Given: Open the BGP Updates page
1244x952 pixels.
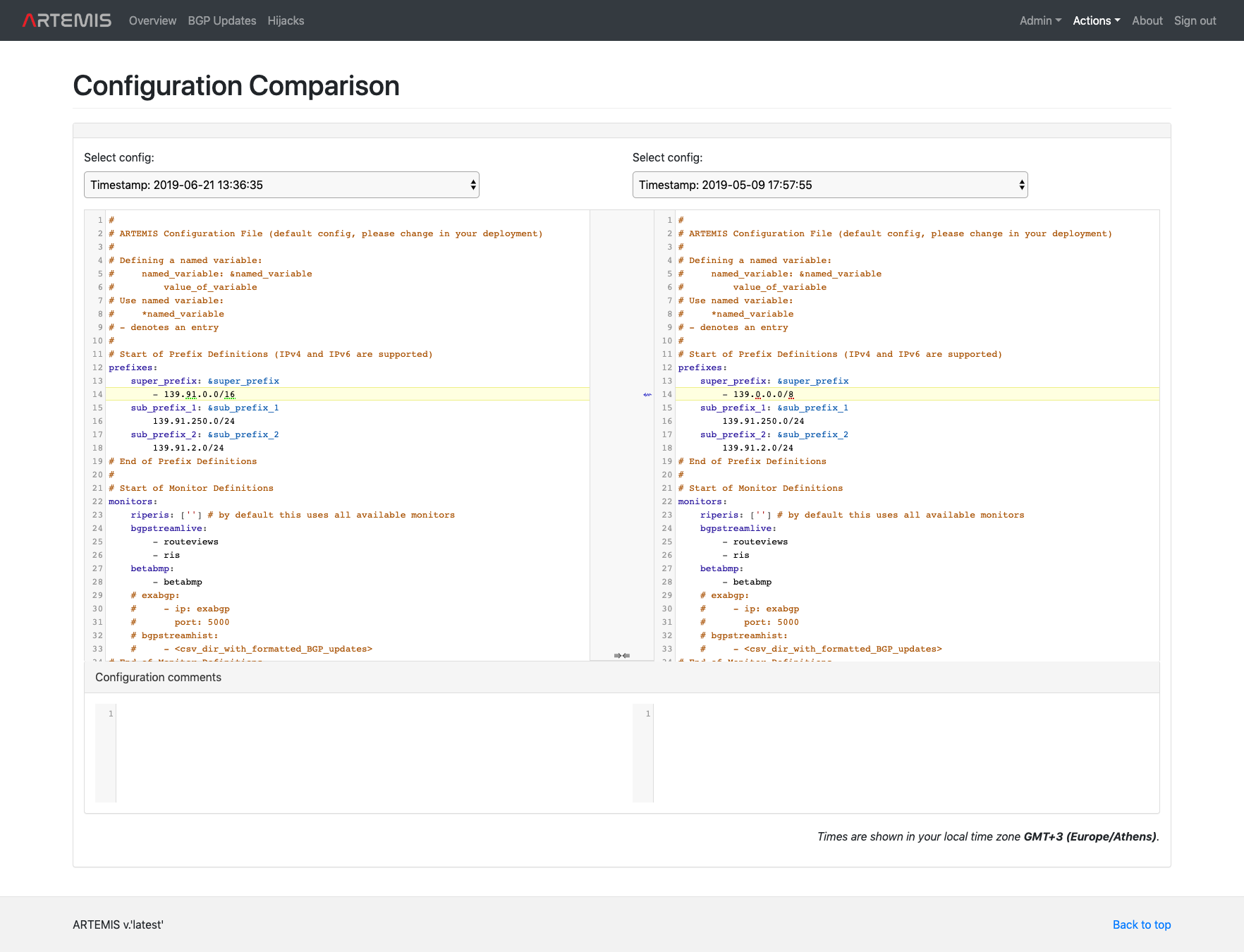Looking at the screenshot, I should coord(222,20).
